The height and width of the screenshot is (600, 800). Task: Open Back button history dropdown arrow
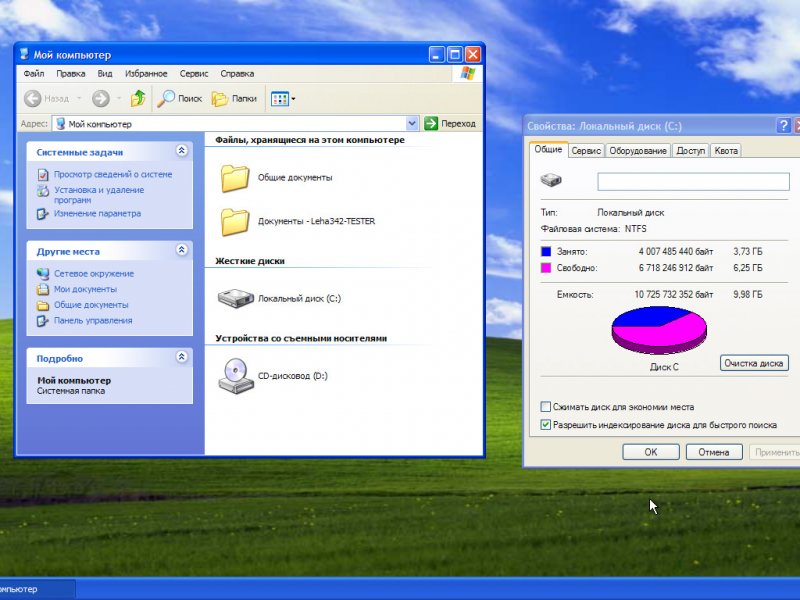tap(79, 98)
